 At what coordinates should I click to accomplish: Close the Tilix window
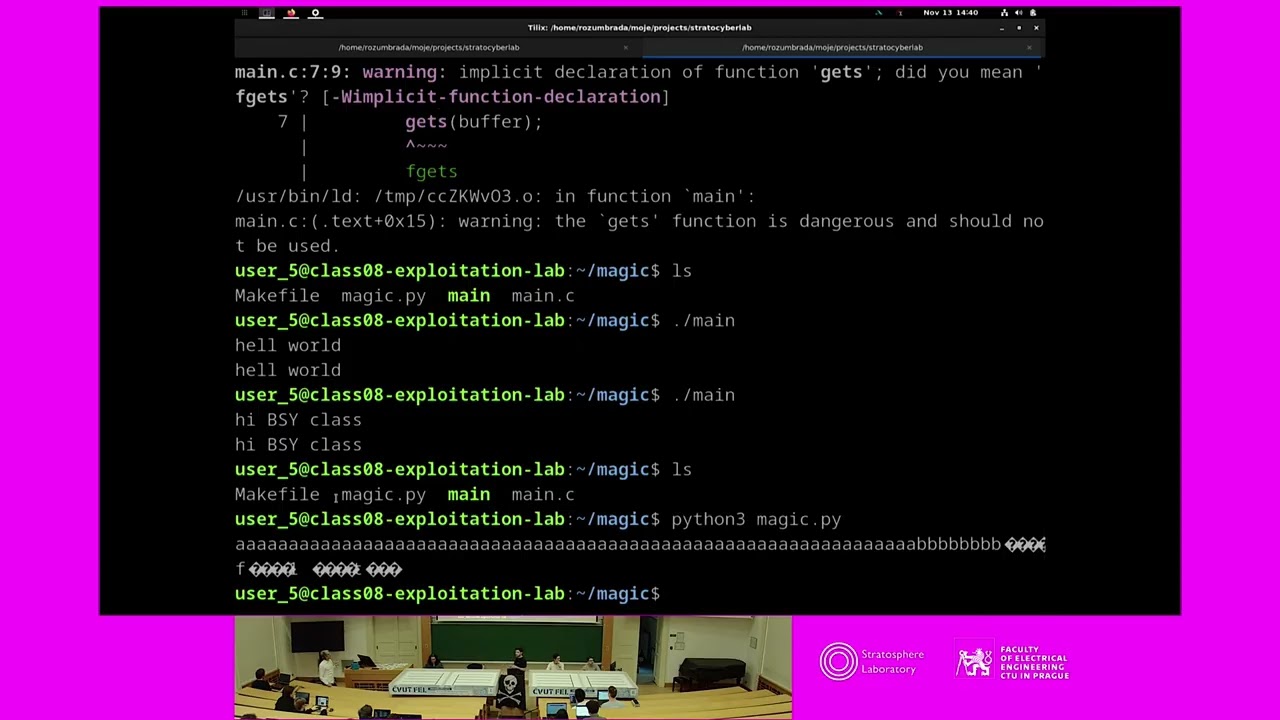(1036, 28)
